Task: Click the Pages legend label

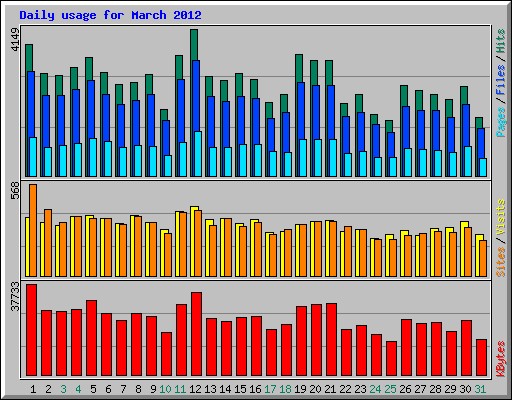Action: [501, 122]
